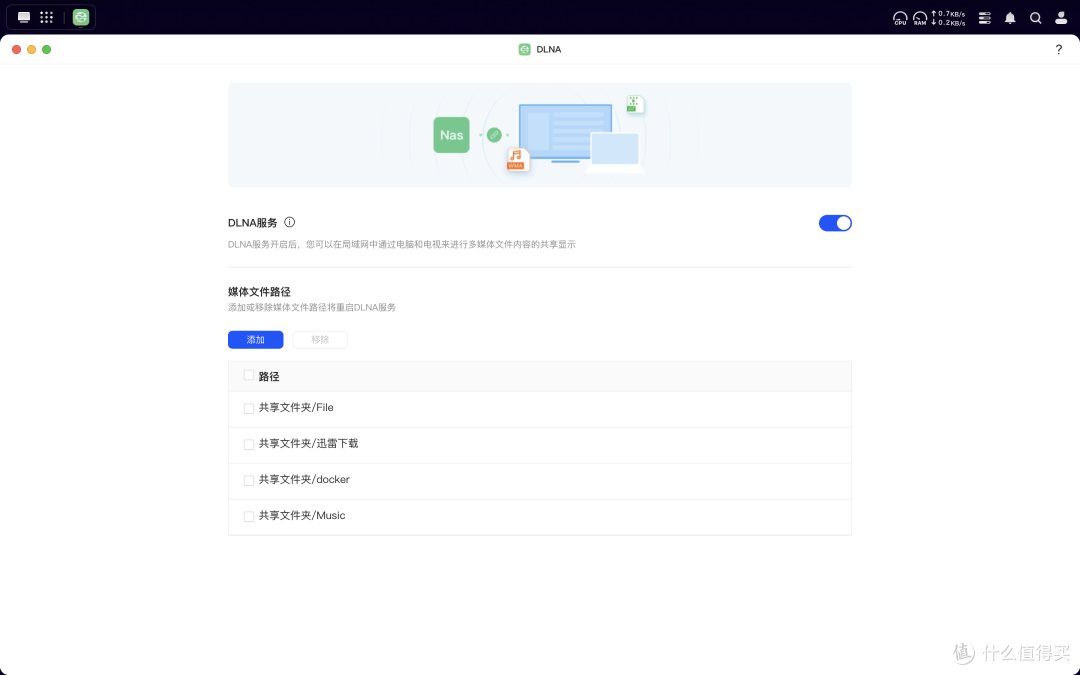Minimize the DLNA window
This screenshot has width=1080, height=675.
pos(32,50)
